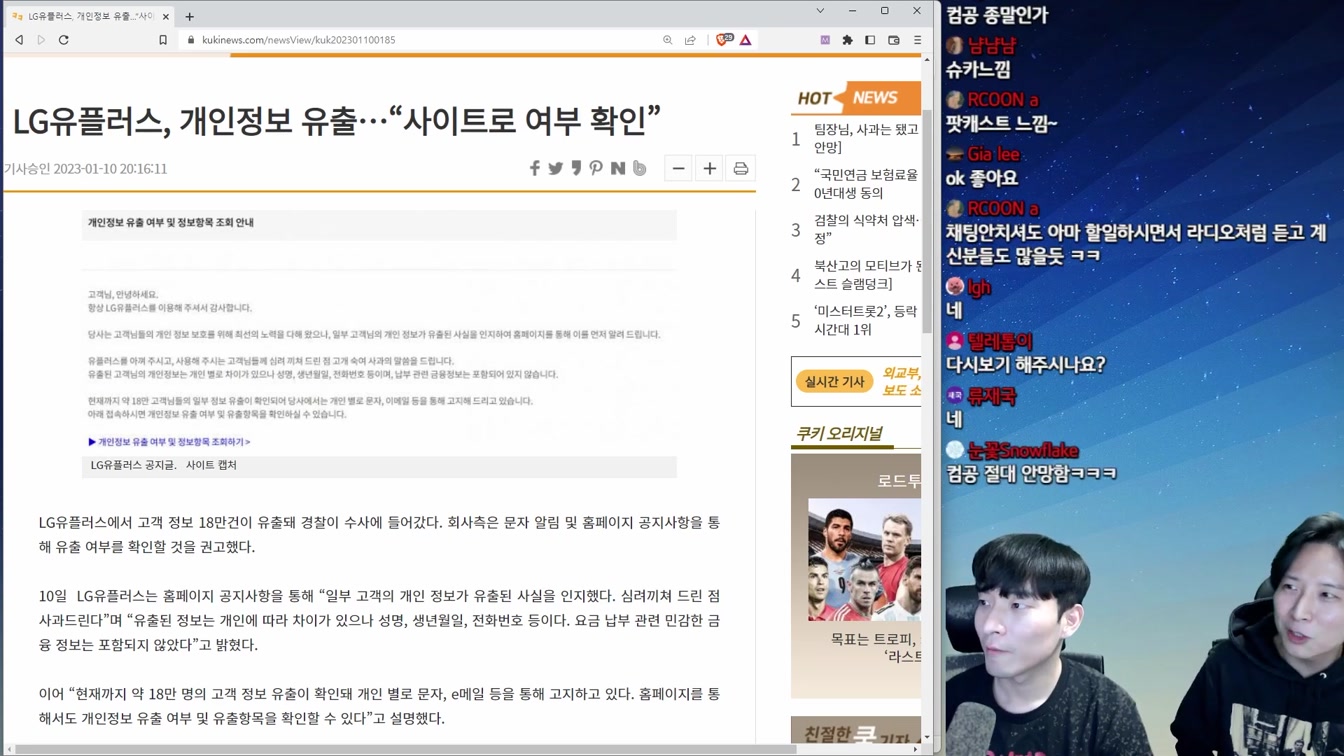Click chat username 냠냠냠
The image size is (1344, 756).
tap(992, 45)
